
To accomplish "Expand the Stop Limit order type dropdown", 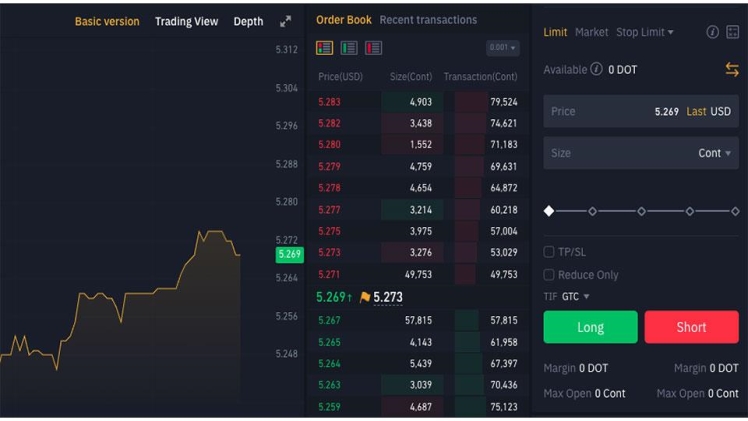I will 645,32.
